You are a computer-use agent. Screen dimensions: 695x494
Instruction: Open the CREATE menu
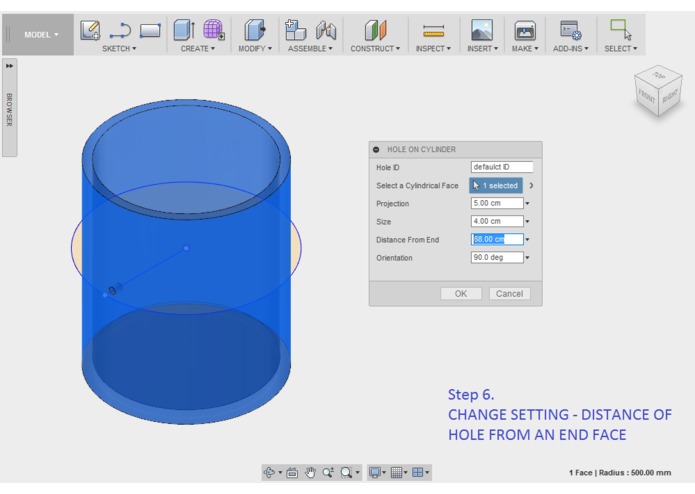(198, 48)
